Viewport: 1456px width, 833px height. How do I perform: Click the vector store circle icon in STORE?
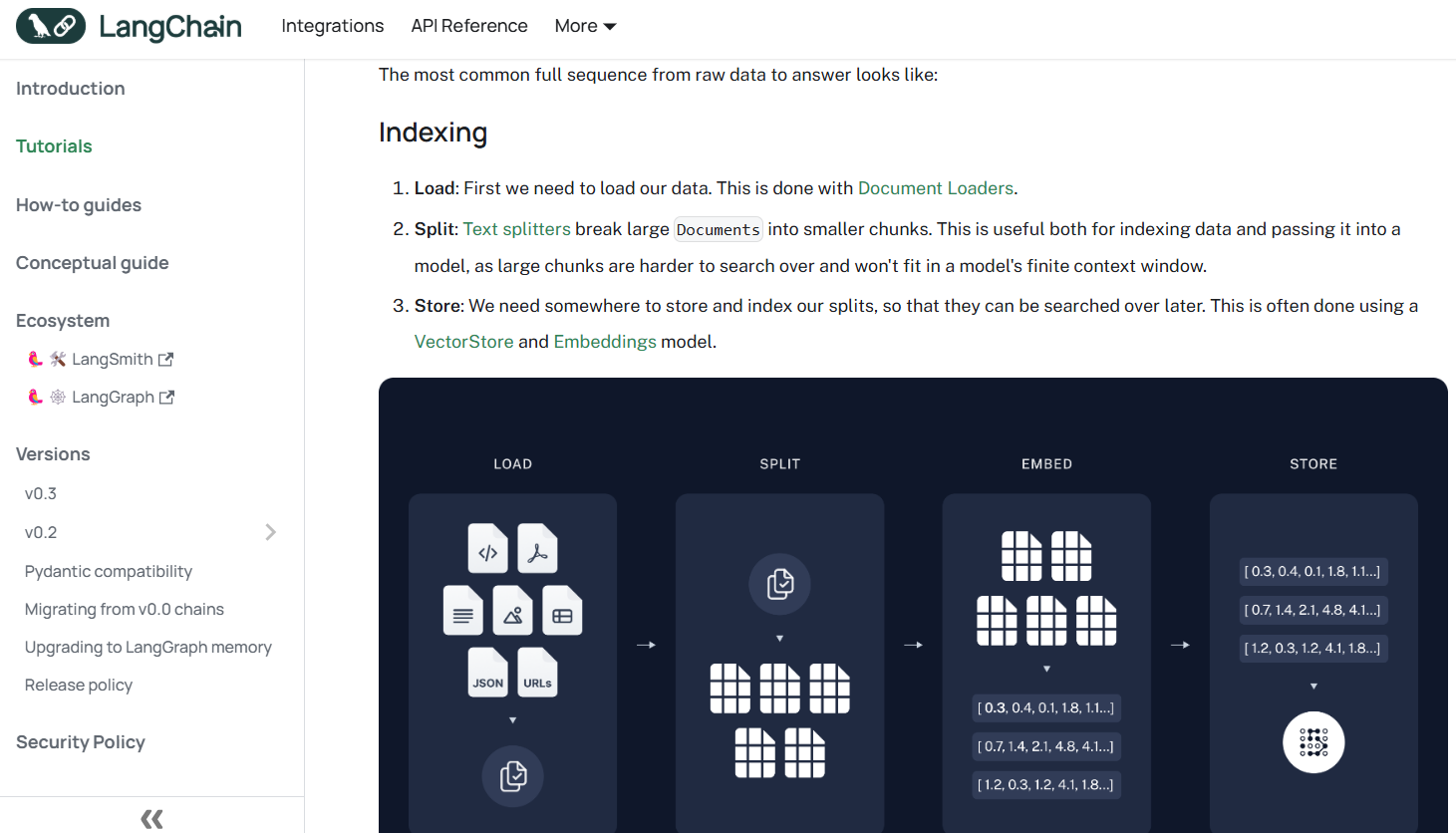pos(1313,742)
